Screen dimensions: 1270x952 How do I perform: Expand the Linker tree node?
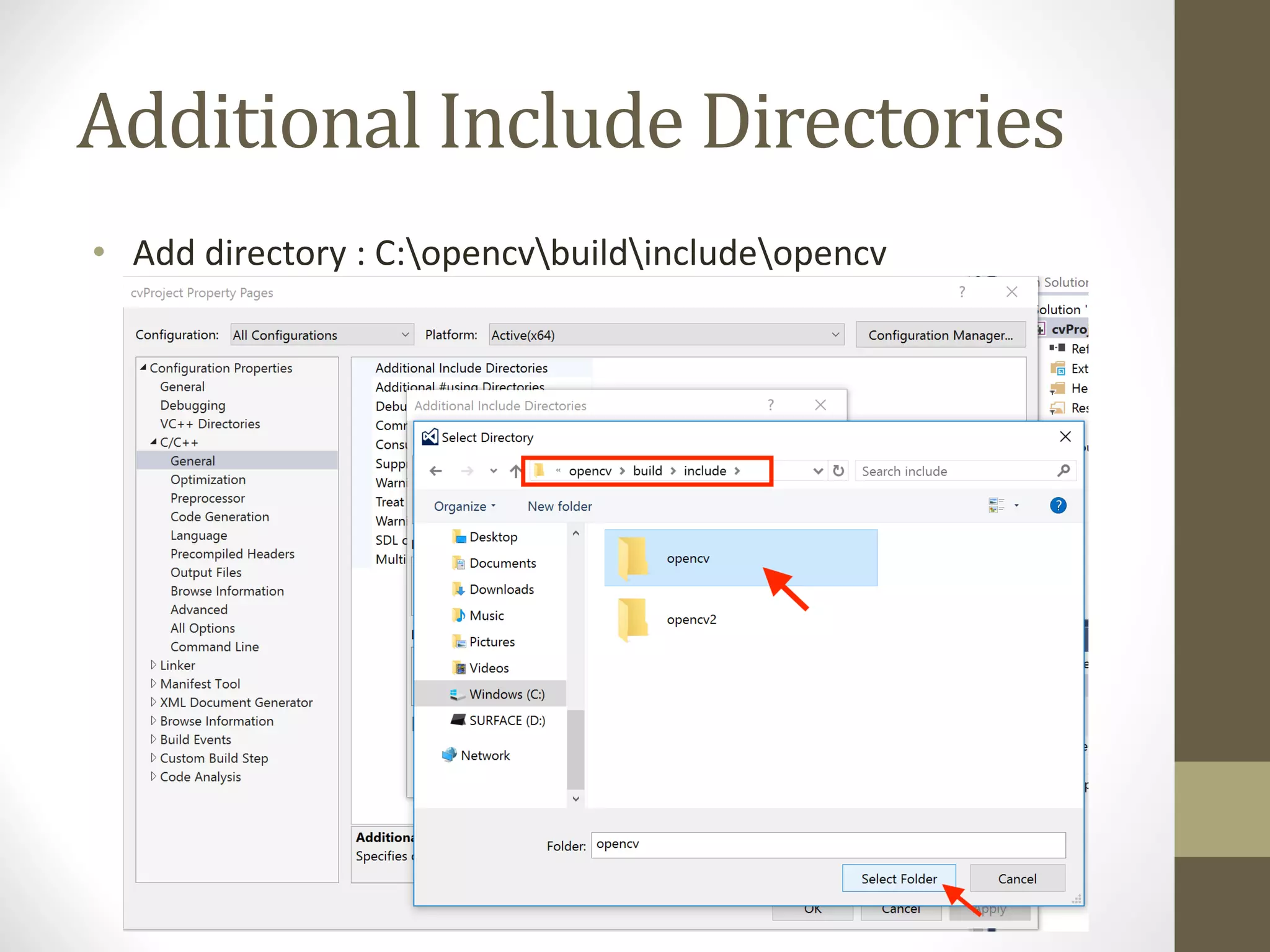pyautogui.click(x=153, y=665)
